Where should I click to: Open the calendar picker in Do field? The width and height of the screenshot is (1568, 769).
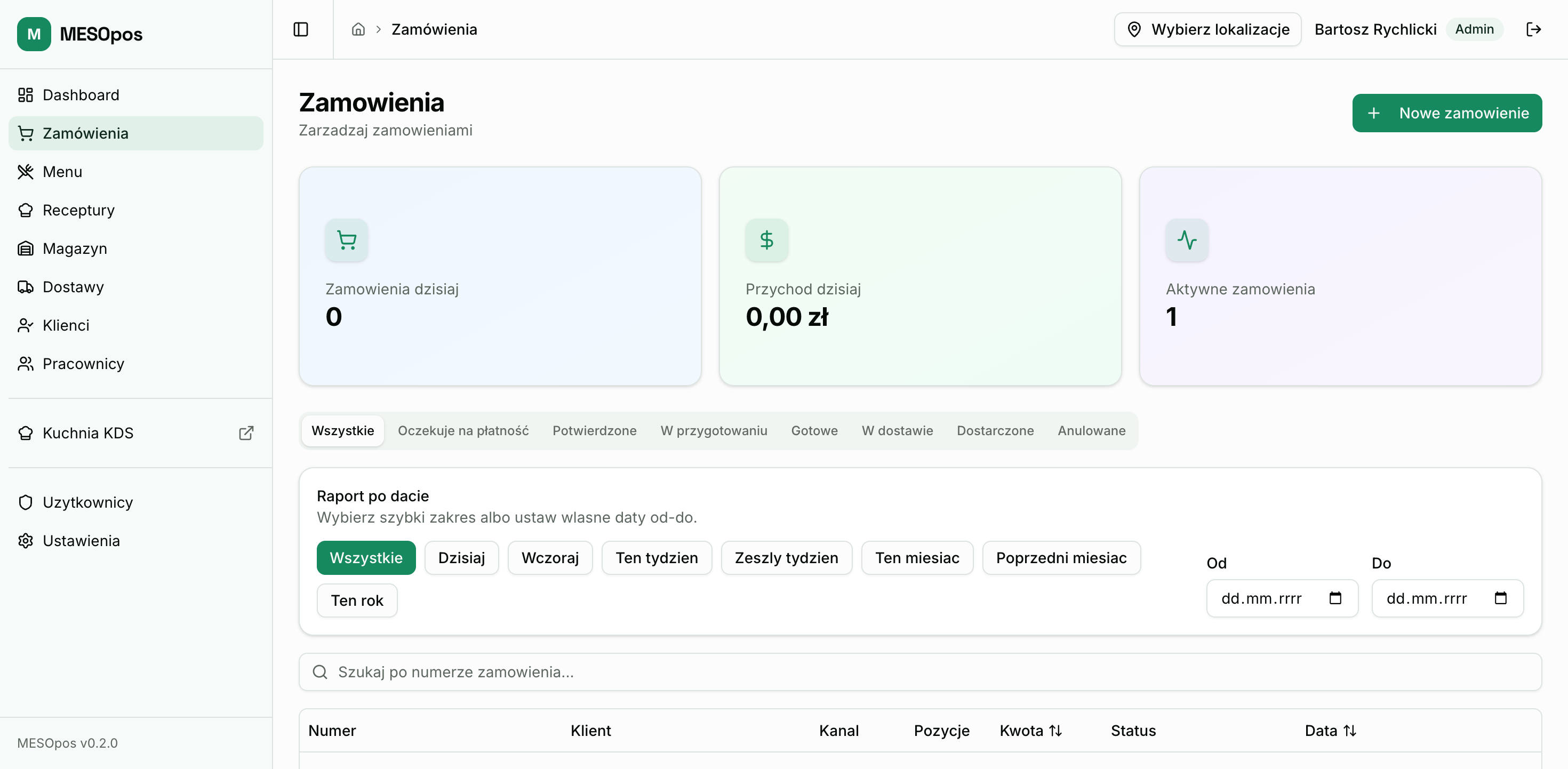1500,598
